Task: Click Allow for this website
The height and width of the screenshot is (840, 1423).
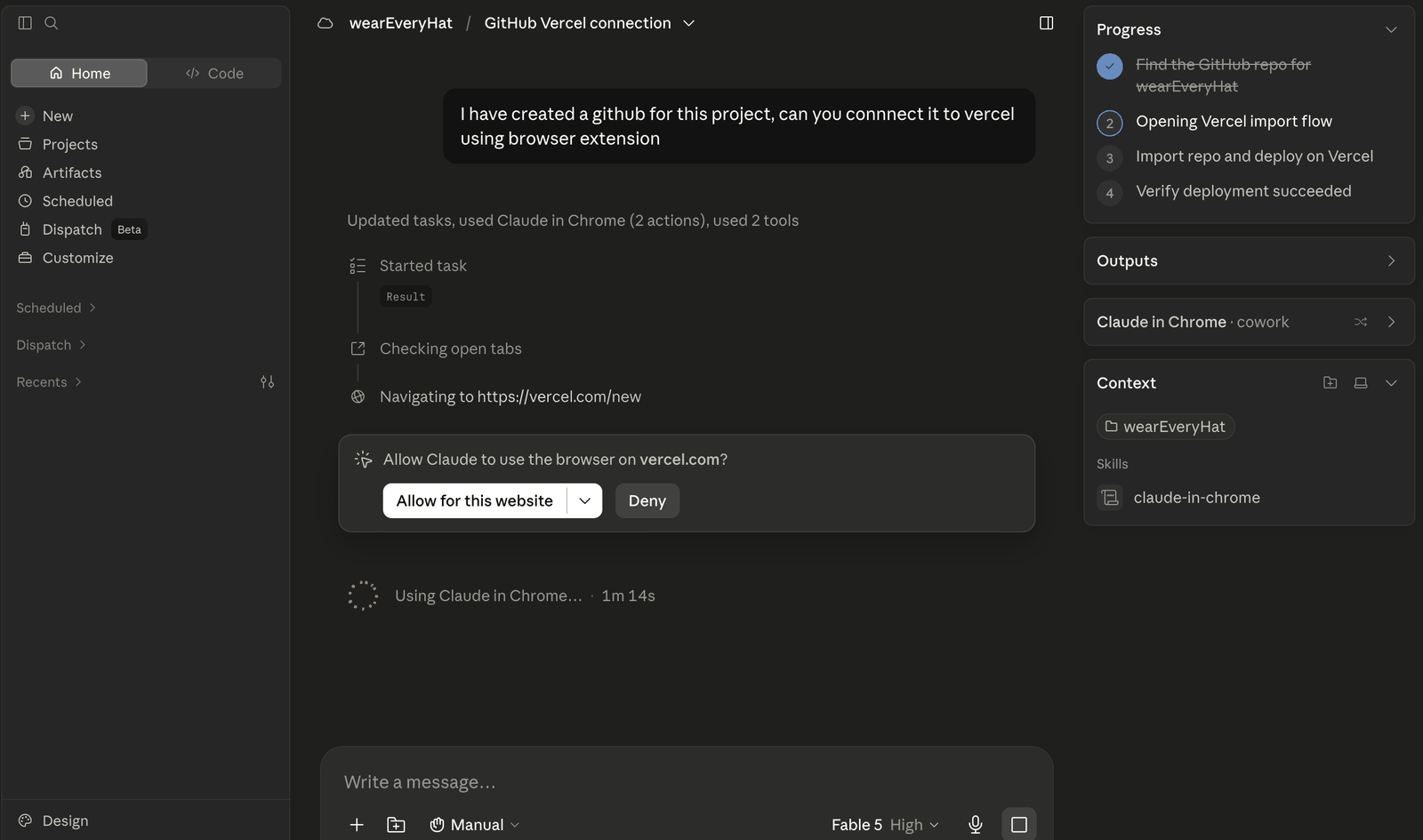Action: click(x=475, y=500)
